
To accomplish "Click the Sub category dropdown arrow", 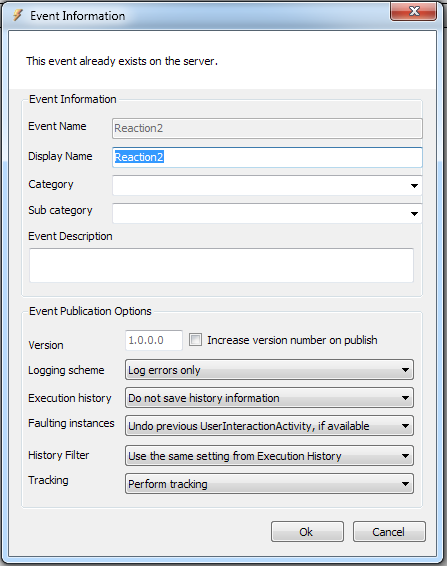I will [x=414, y=214].
